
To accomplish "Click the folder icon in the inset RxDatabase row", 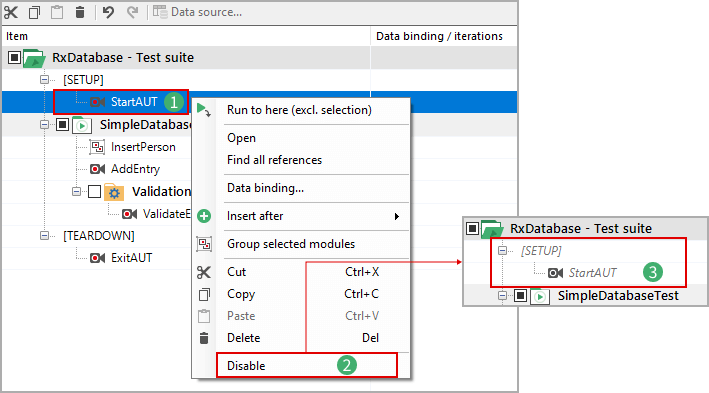I will coord(492,229).
